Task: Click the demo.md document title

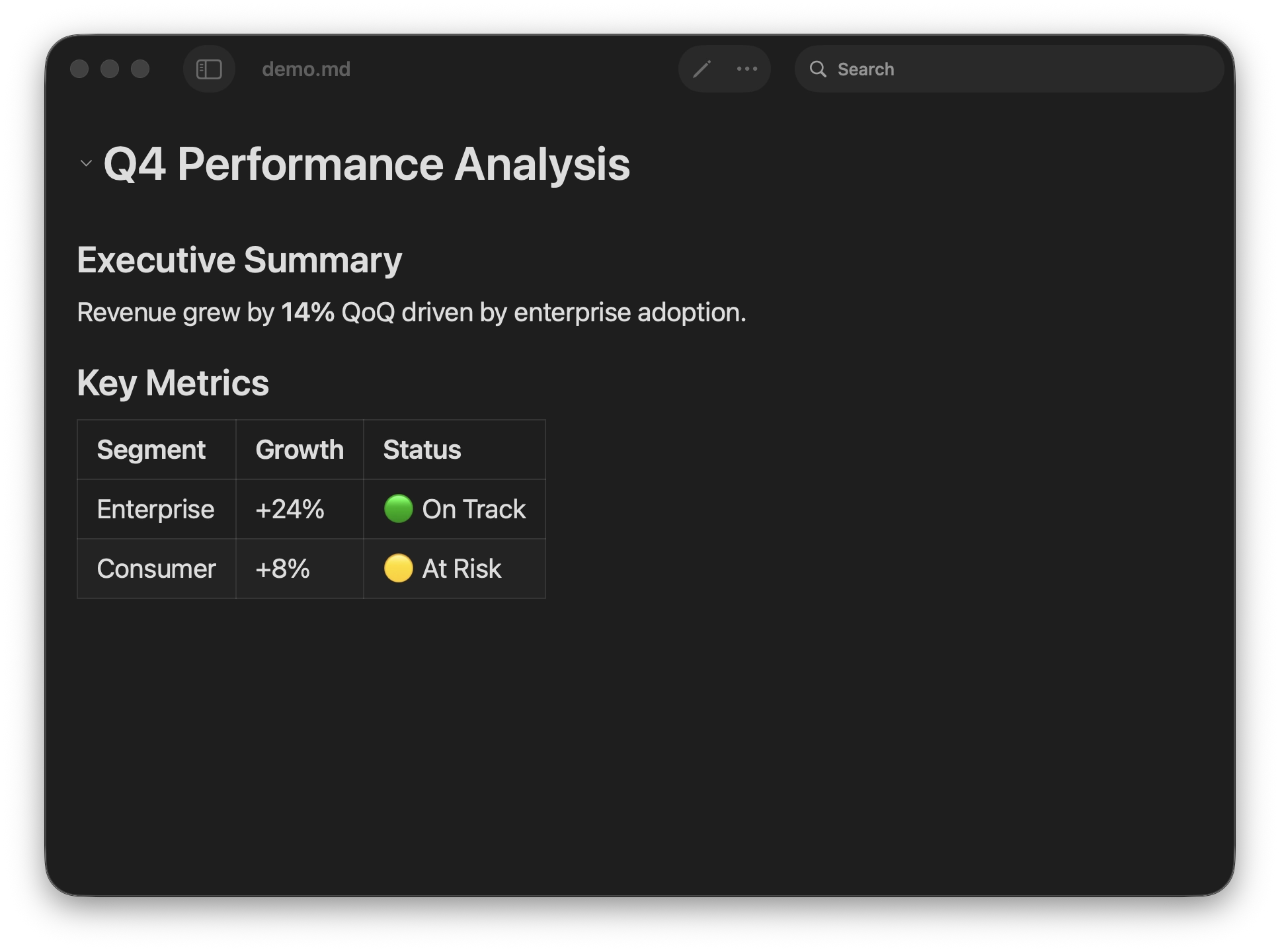Action: [x=306, y=69]
